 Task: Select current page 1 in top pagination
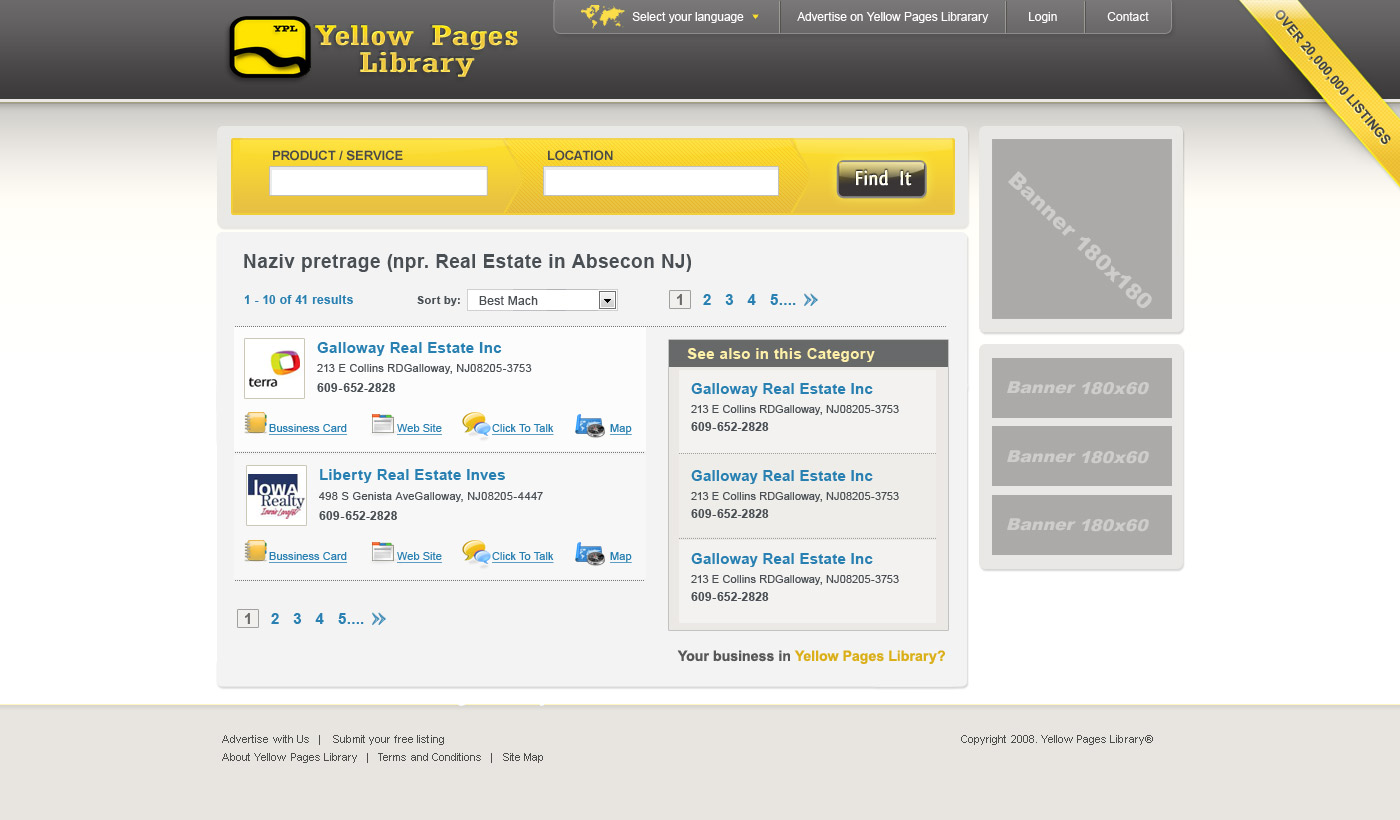[680, 300]
